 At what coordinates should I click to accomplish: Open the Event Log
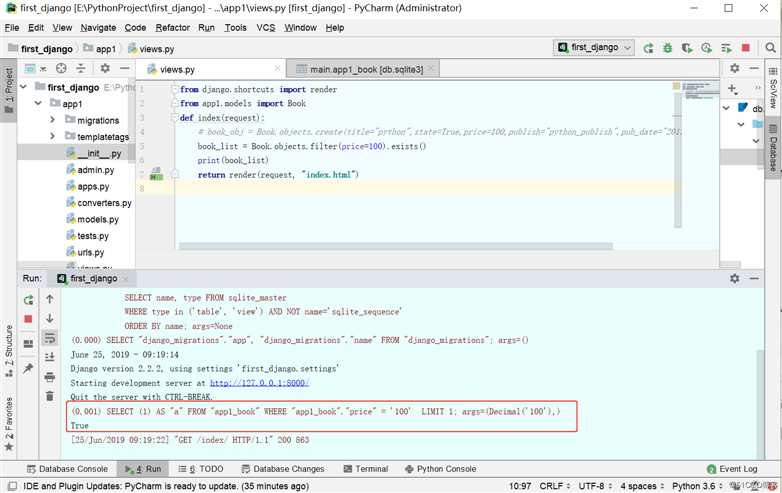(x=733, y=469)
